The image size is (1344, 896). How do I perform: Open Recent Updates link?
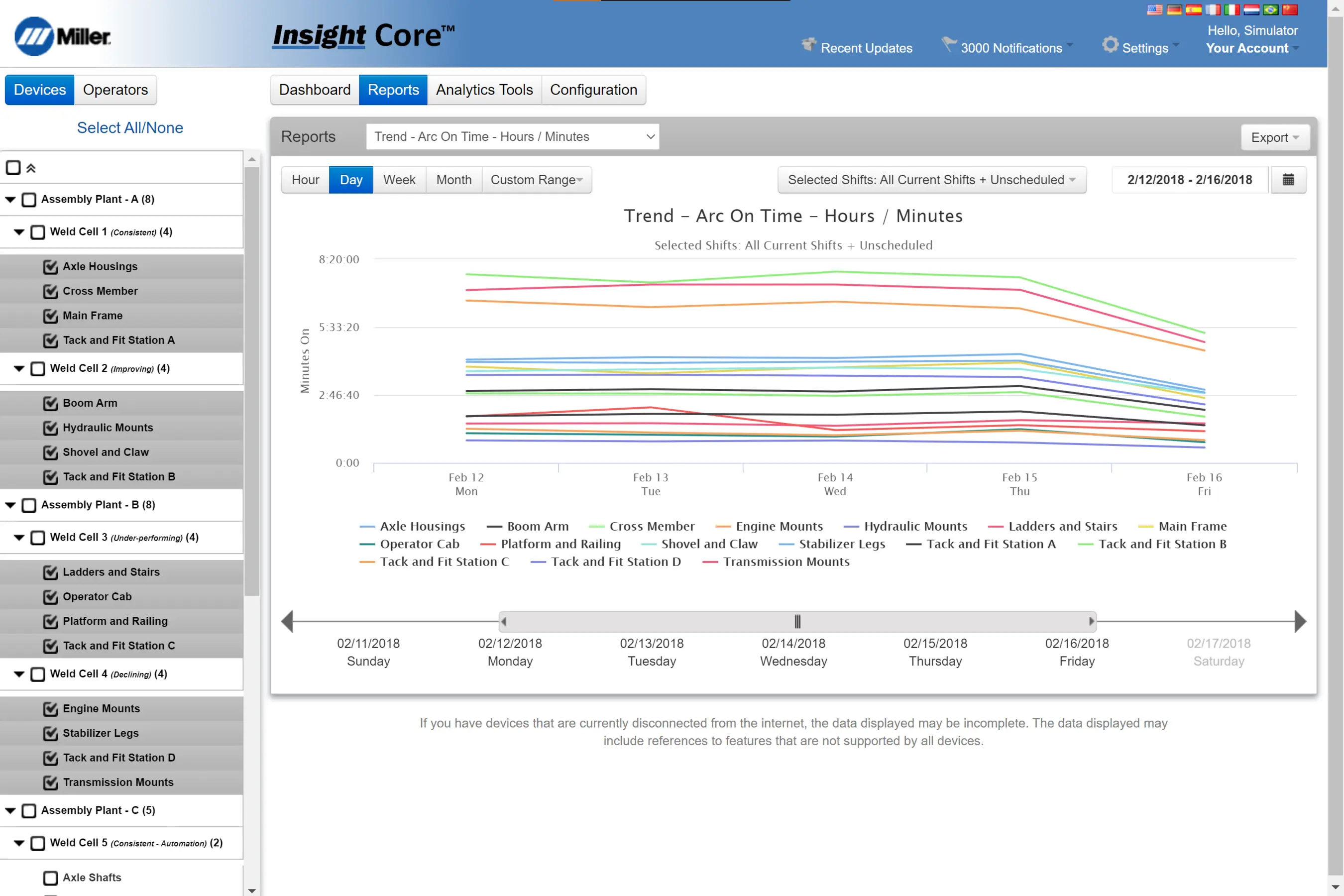(x=866, y=48)
